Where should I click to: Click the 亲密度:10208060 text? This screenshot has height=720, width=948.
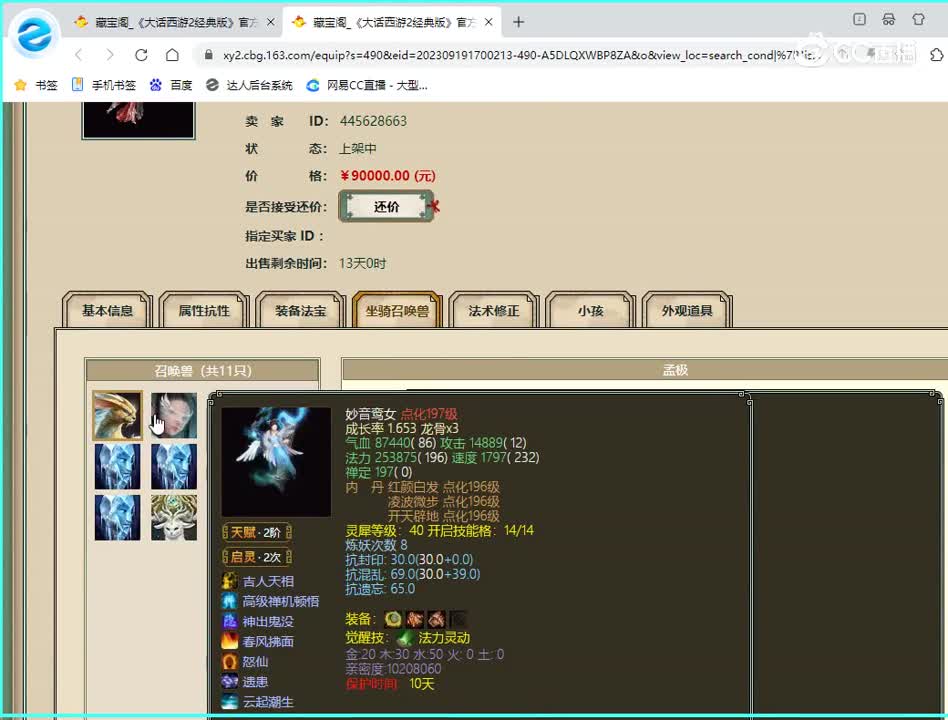[x=393, y=669]
